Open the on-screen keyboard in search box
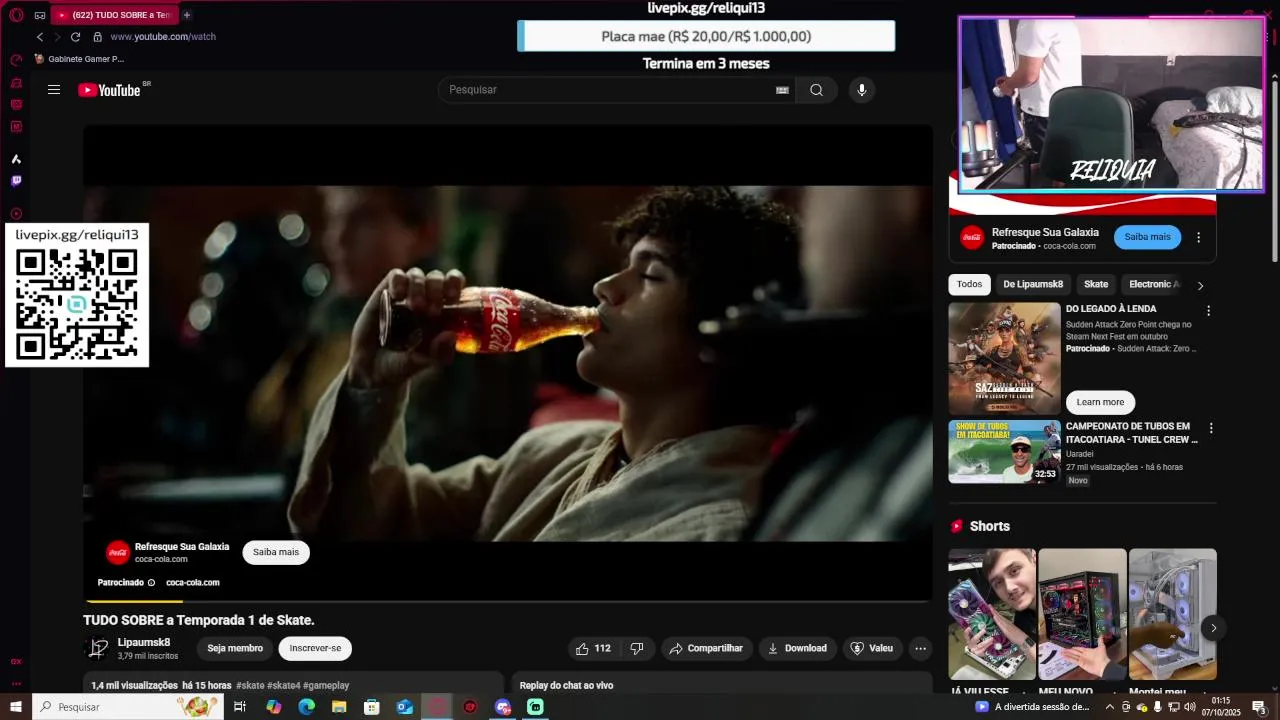Screen dimensions: 1280x720 pyautogui.click(x=782, y=90)
